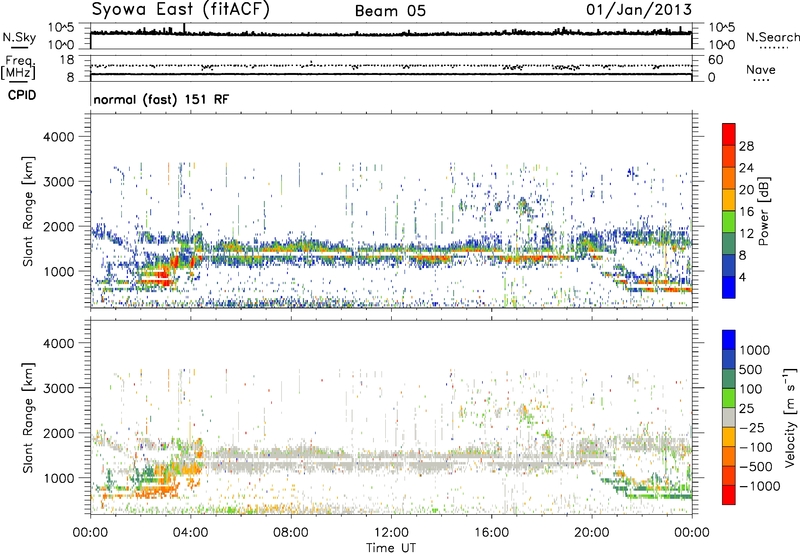Click the 3000 tick in power panel
The height and width of the screenshot is (554, 800).
coord(58,182)
